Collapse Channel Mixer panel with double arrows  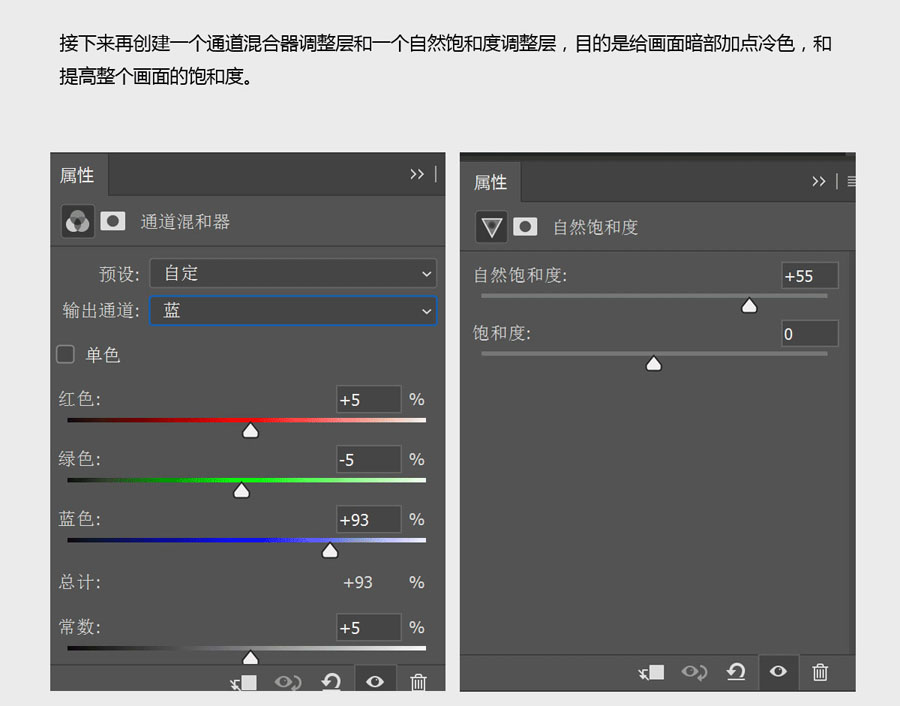coord(417,174)
